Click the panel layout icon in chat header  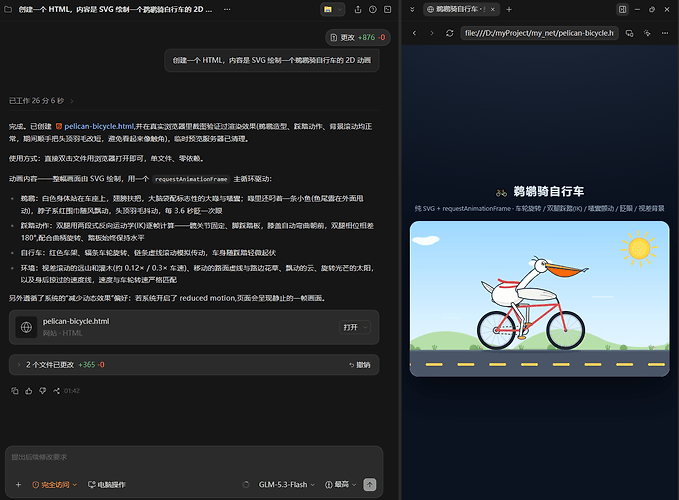click(x=388, y=9)
